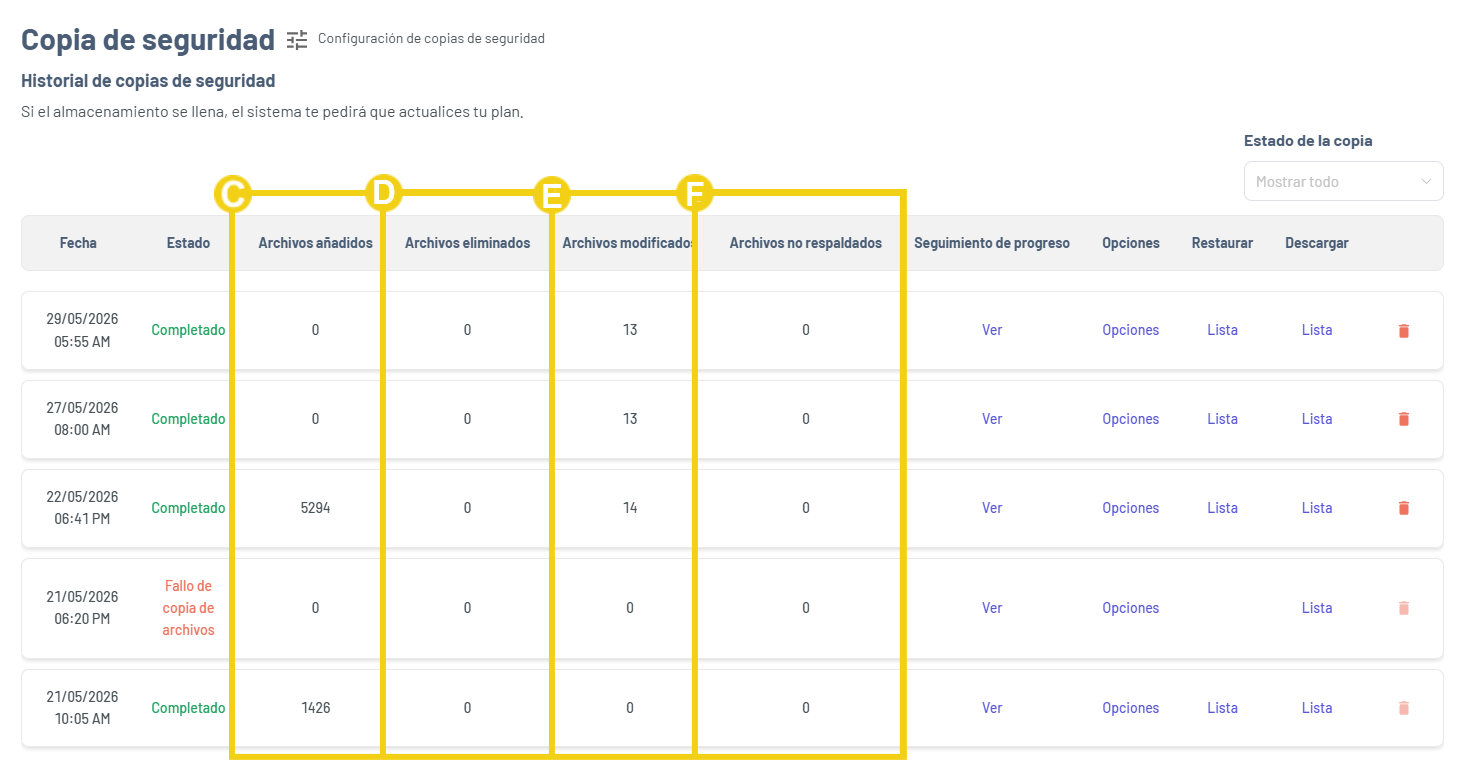1473x761 pixels.
Task: Open download Lista for 27/05/2026 backup
Action: [x=1317, y=419]
